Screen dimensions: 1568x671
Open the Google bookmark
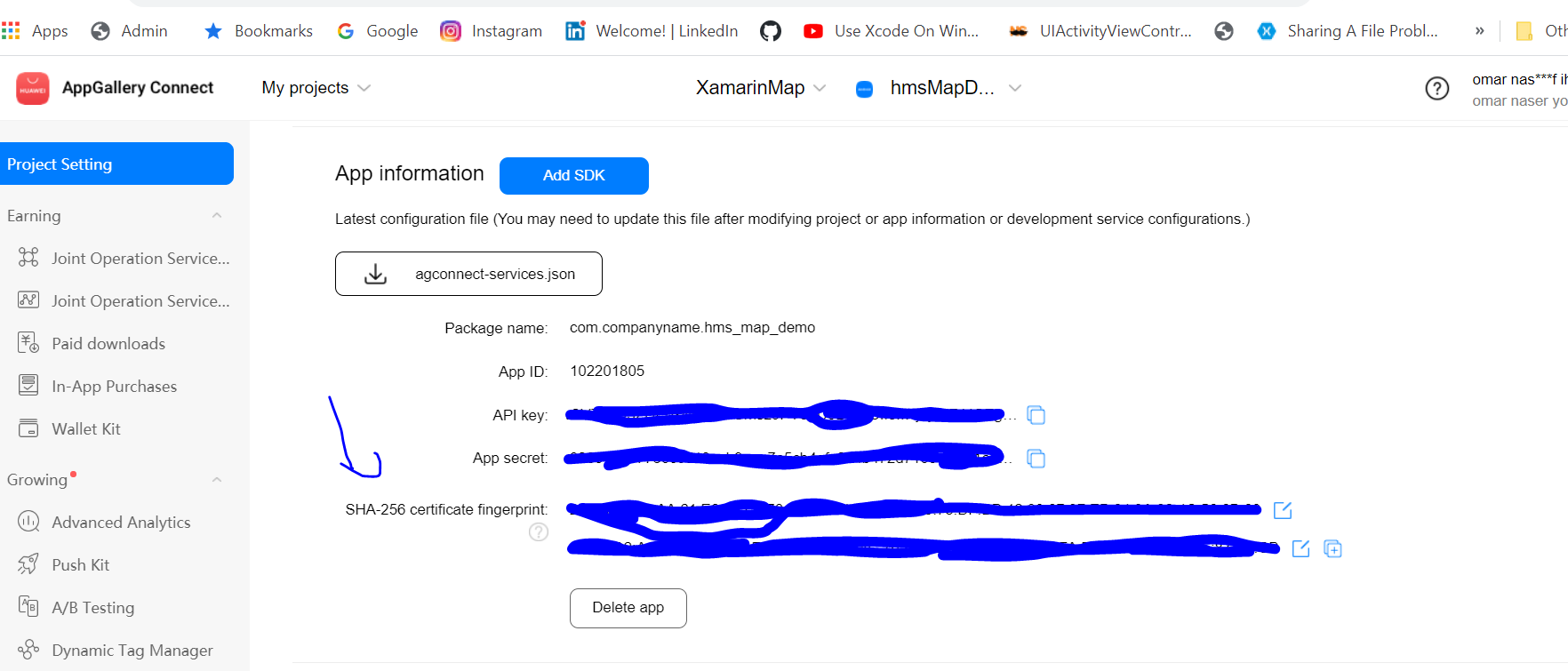(x=378, y=31)
